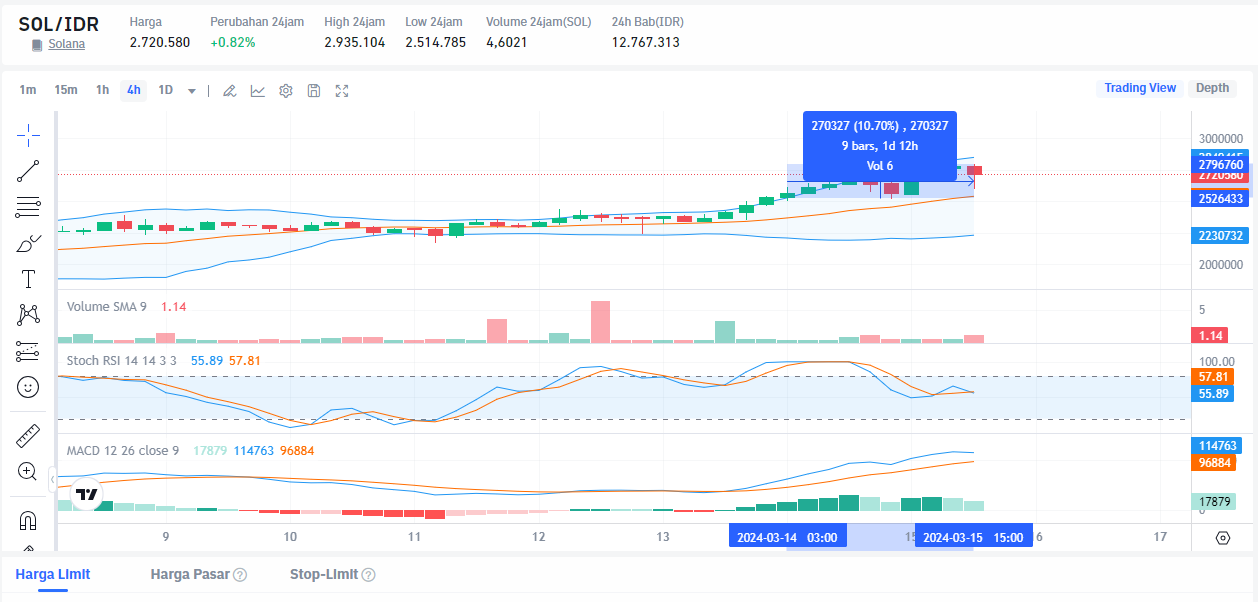Switch to Trading View chart mode

(1140, 88)
